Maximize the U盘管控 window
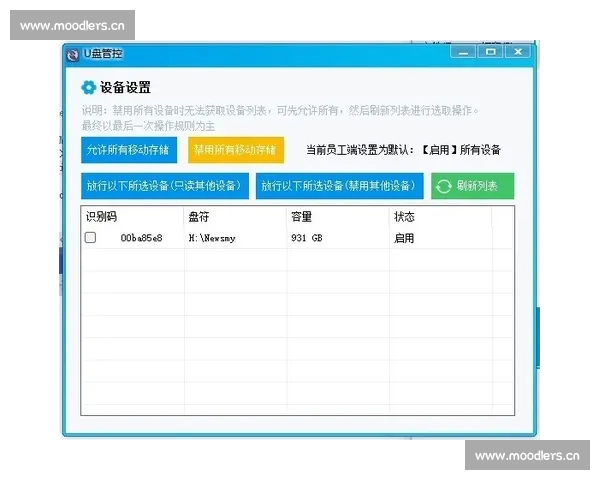Viewport: 600px width, 480px height. (x=491, y=51)
